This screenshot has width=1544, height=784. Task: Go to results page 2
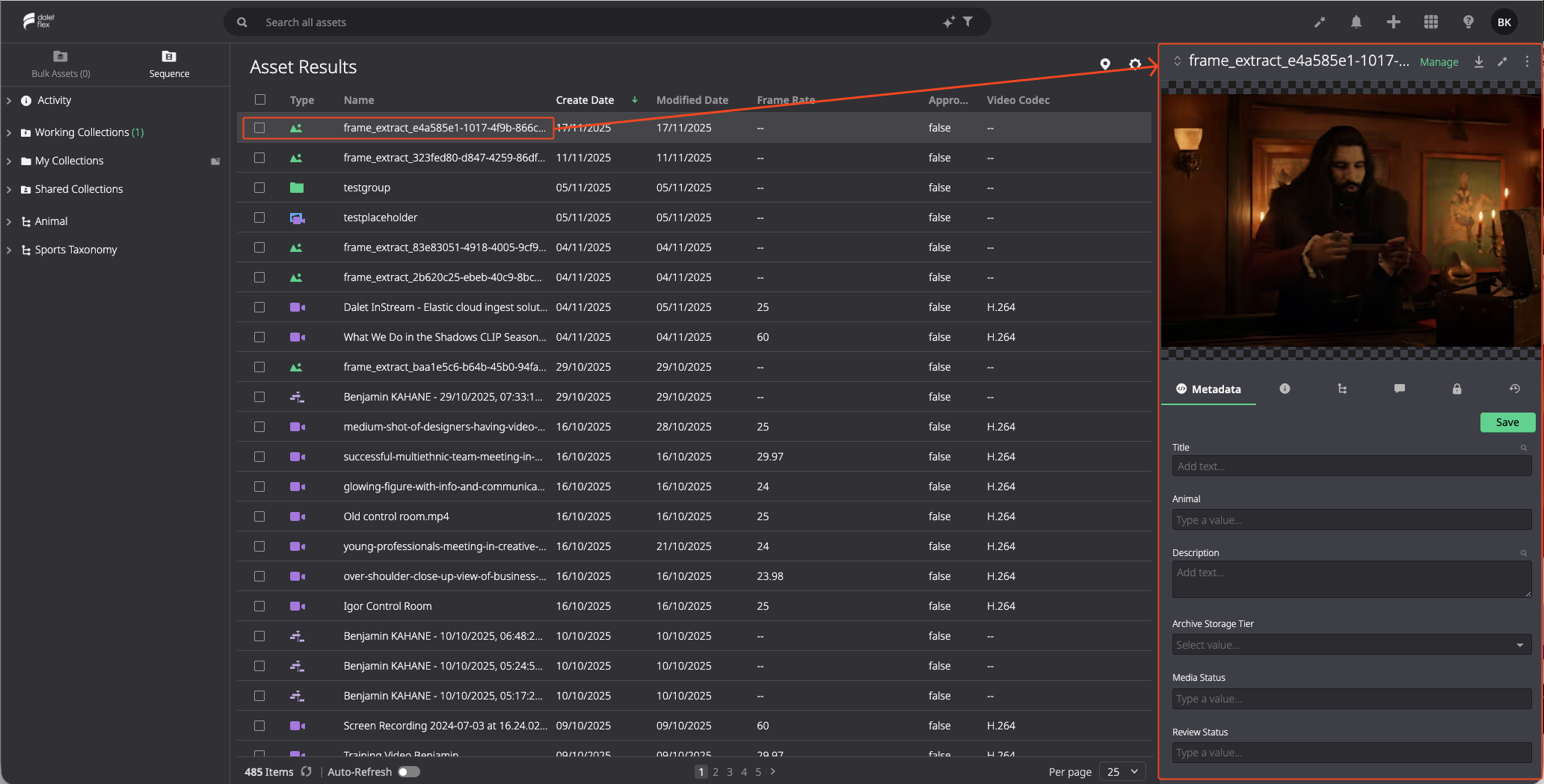coord(716,772)
